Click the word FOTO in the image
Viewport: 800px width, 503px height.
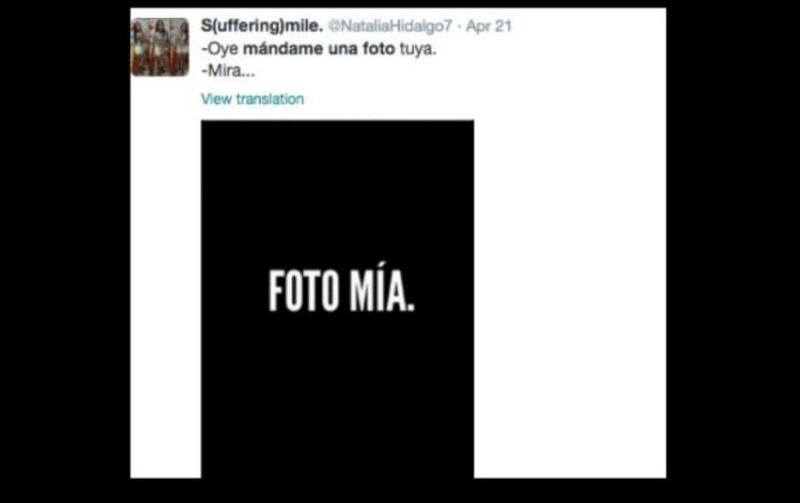304,291
